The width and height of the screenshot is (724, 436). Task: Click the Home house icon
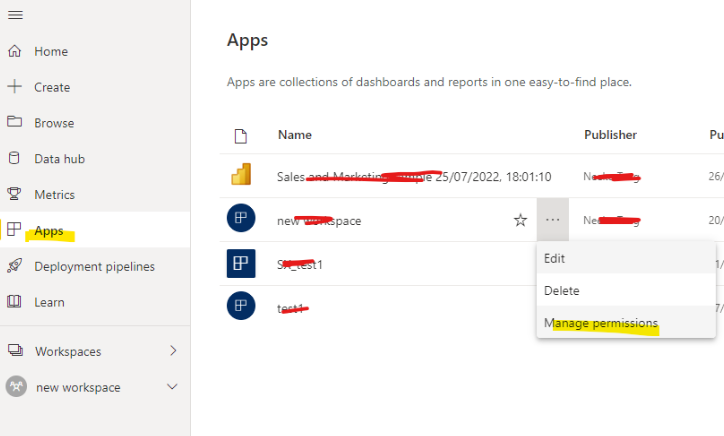[x=15, y=51]
